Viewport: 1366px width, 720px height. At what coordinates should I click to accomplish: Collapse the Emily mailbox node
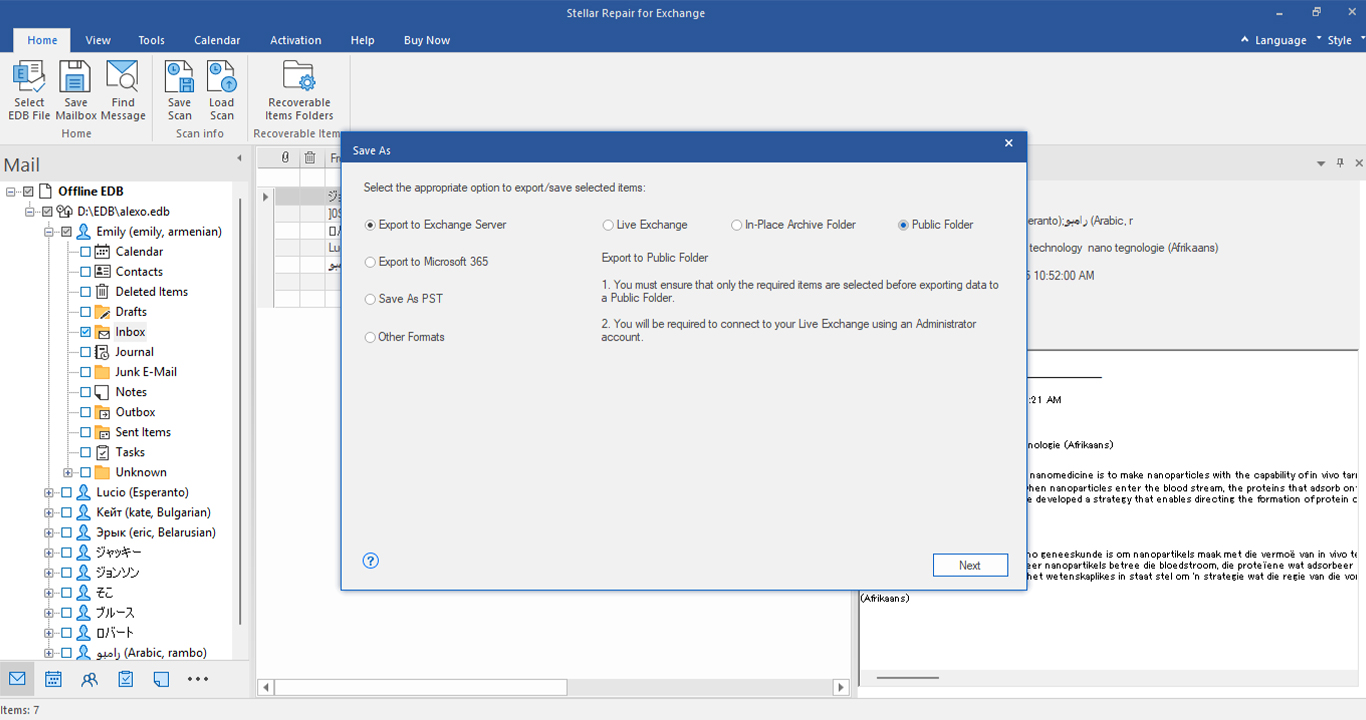48,231
